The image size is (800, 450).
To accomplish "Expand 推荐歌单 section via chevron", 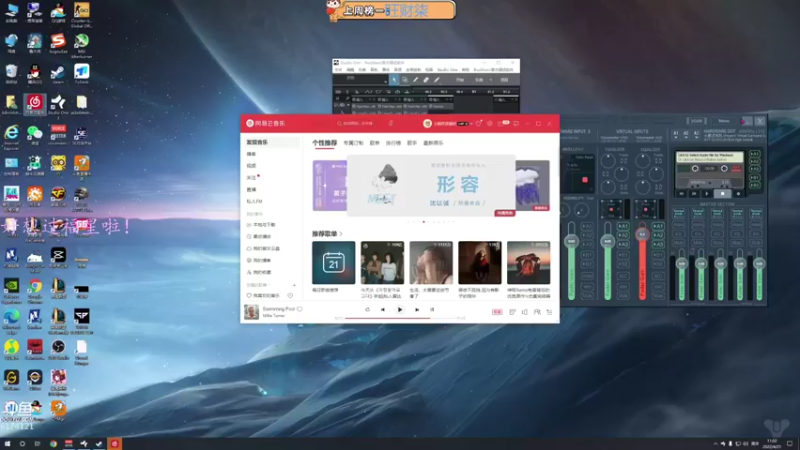I will pyautogui.click(x=341, y=234).
